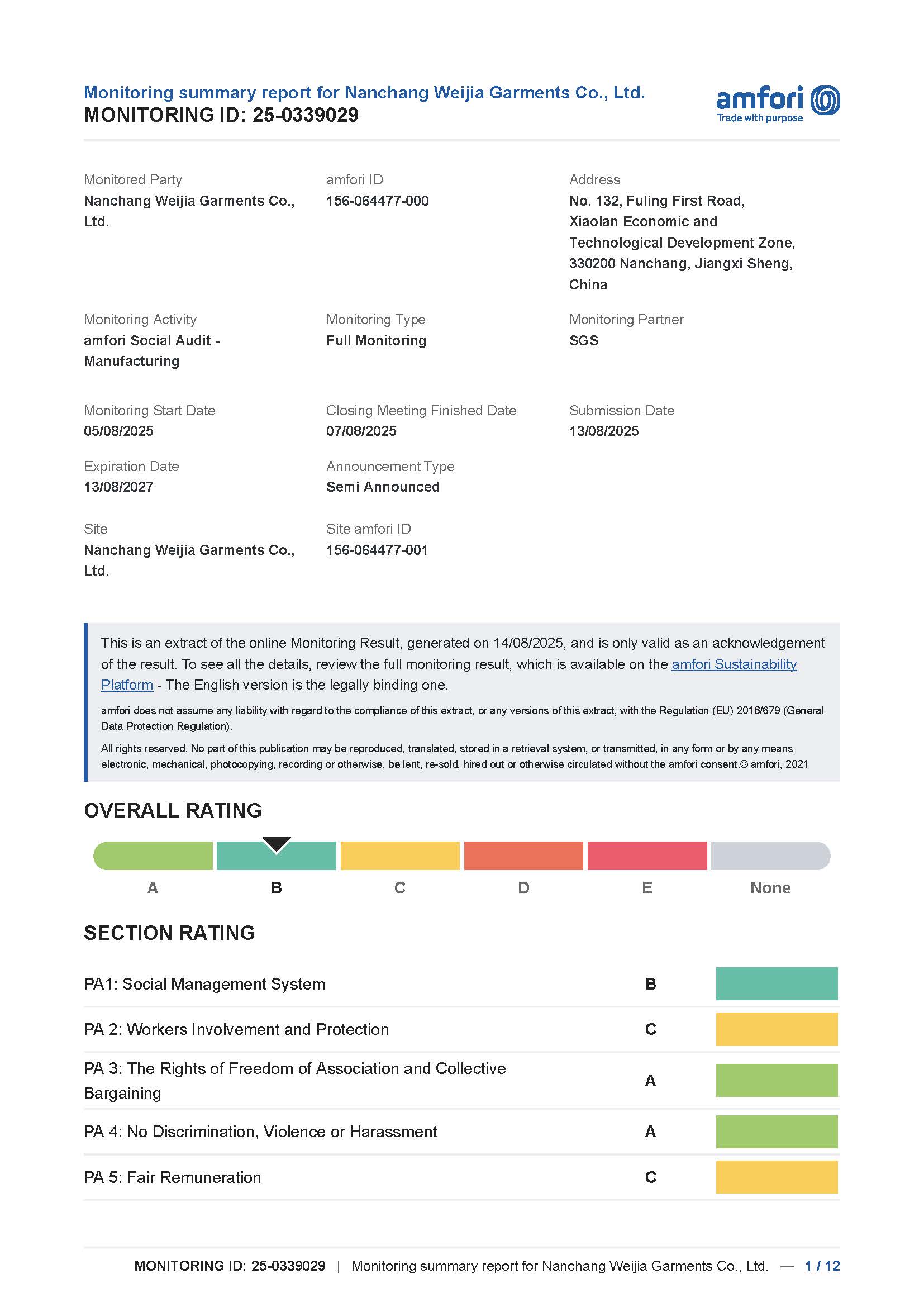Click the teal swatch for PA1
The image size is (924, 1307).
[x=777, y=983]
